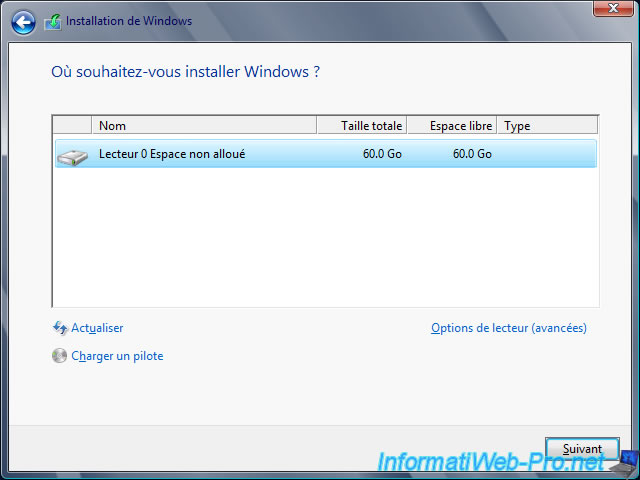This screenshot has height=480, width=640.
Task: Click the hard drive icon for Lecteur 0
Action: pos(73,157)
